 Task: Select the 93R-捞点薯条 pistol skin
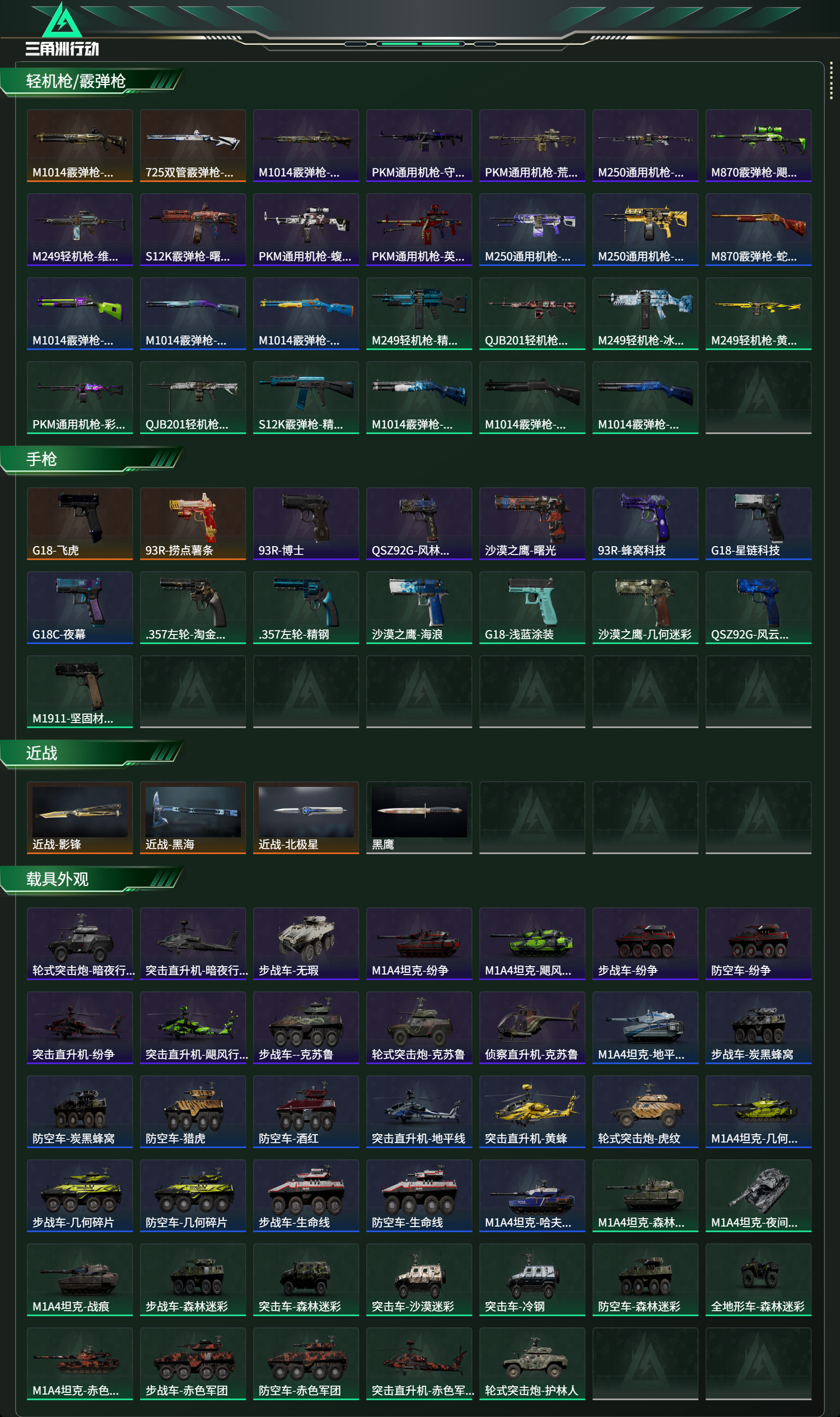coord(193,523)
